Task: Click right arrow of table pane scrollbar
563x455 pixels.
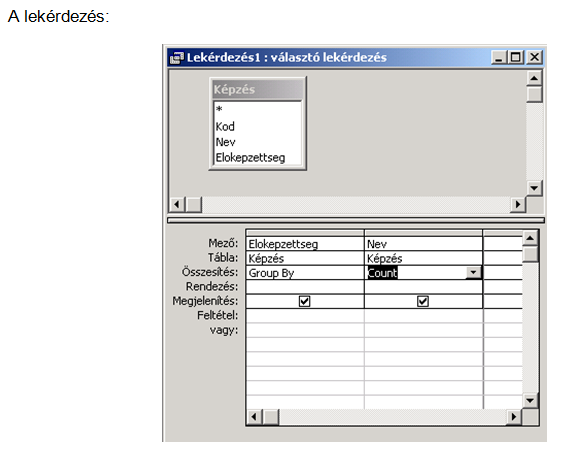Action: tap(518, 204)
